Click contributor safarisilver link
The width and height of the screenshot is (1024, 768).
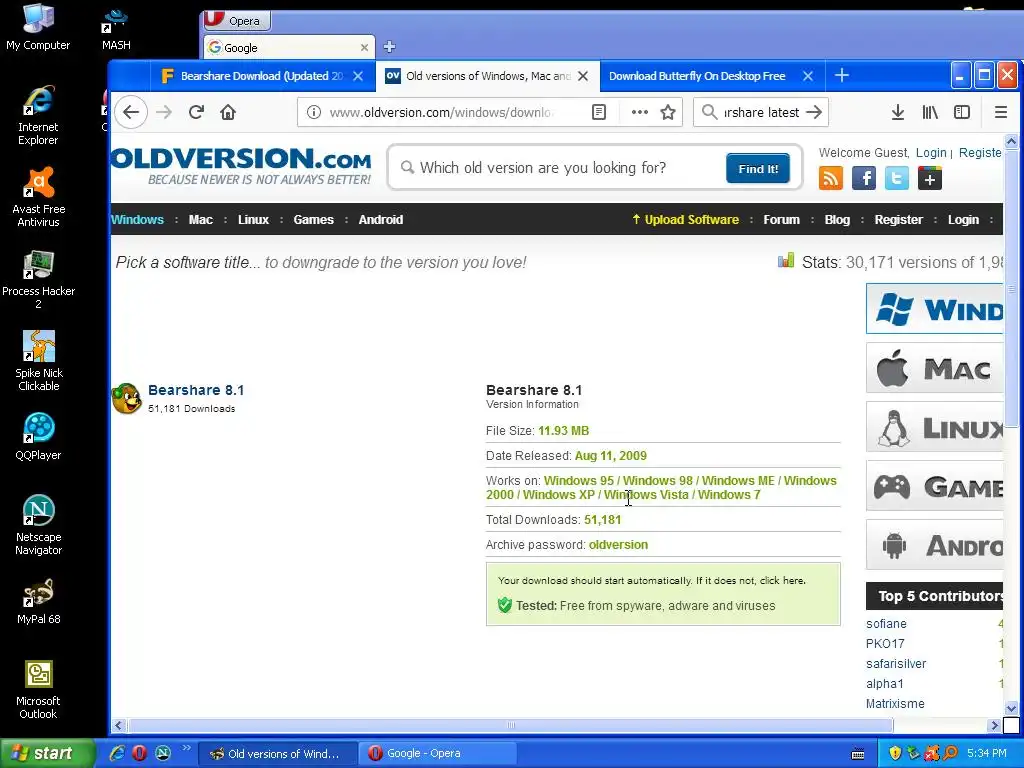click(896, 664)
